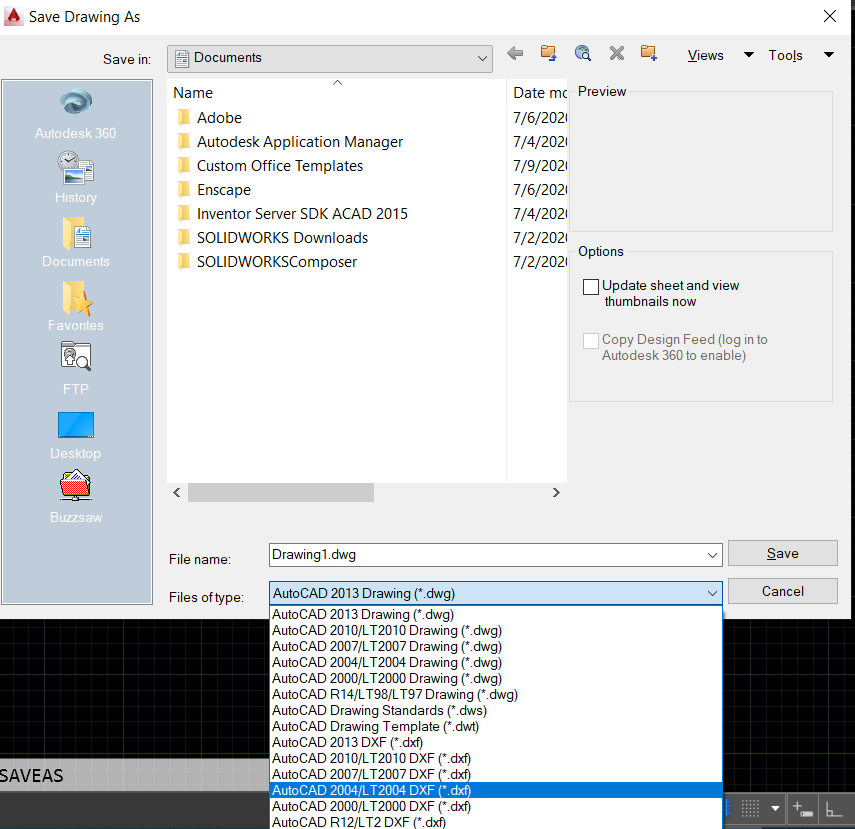Toggle Copy Design Feed checkbox
855x829 pixels.
pos(590,340)
